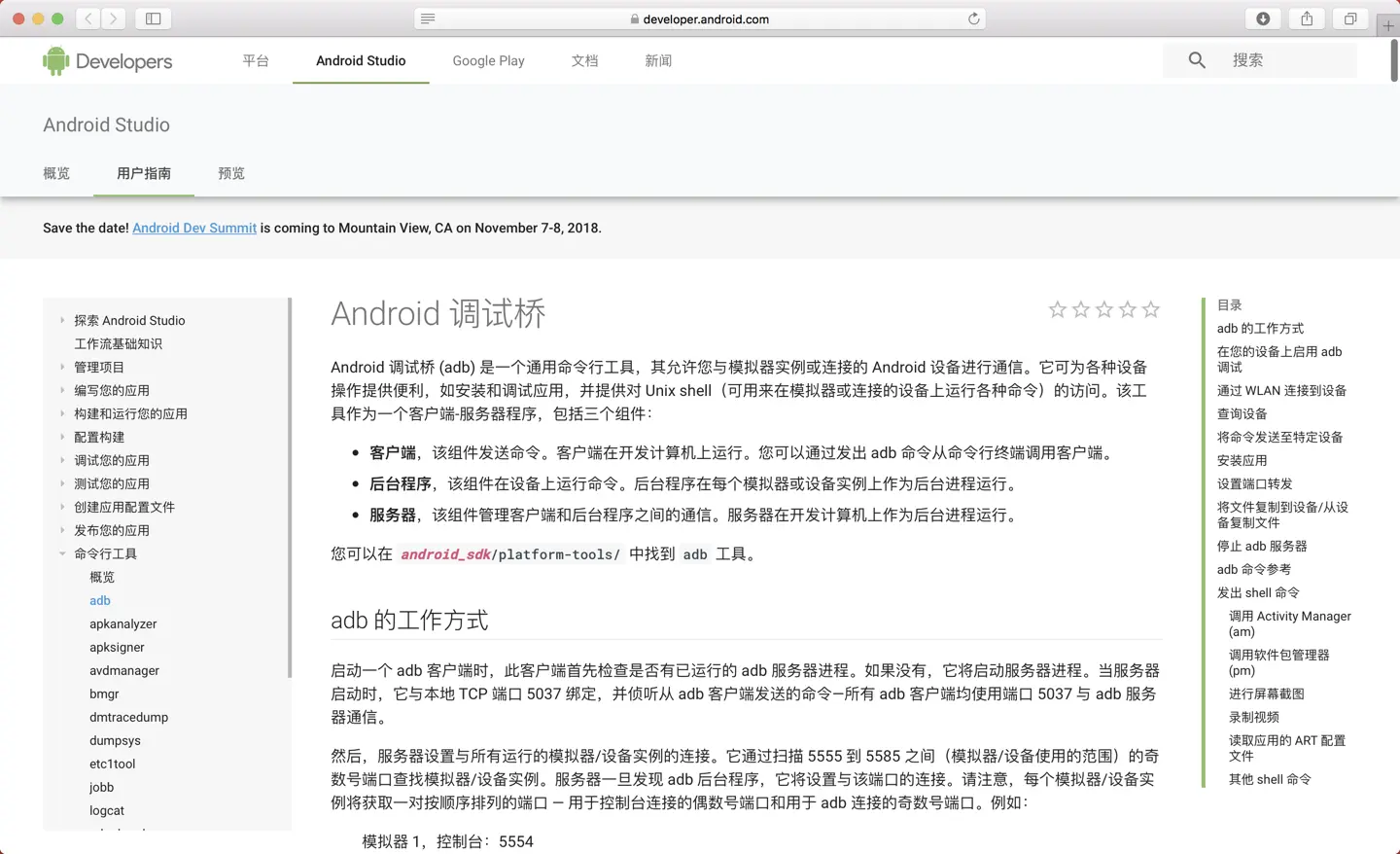Viewport: 1400px width, 854px height.
Task: Open adb 命令参考 in the contents
Action: (1254, 569)
